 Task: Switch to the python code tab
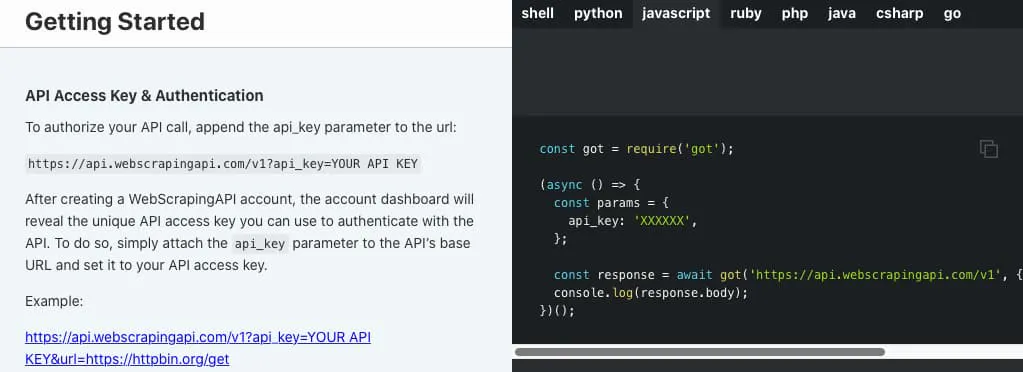[x=598, y=14]
